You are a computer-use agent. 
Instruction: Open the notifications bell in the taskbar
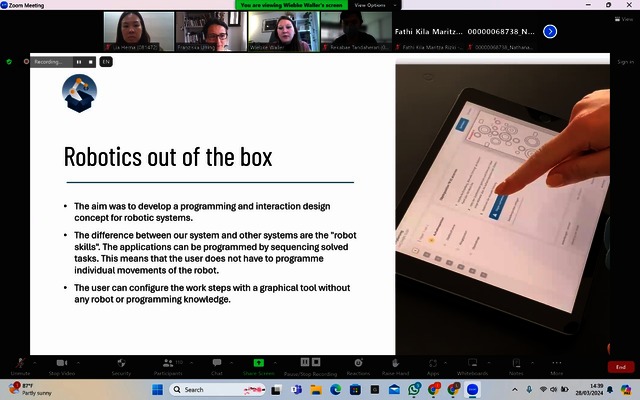[610, 389]
